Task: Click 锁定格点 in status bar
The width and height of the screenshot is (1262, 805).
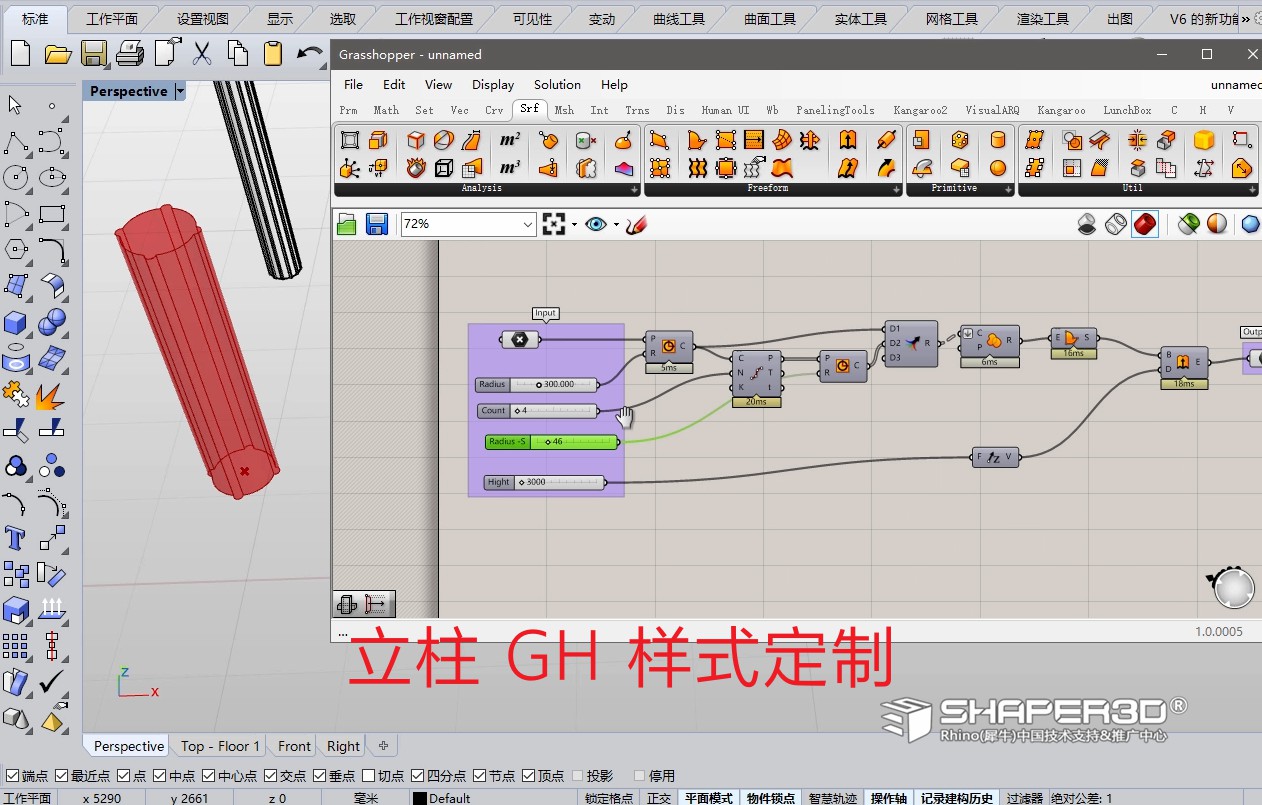Action: click(x=610, y=798)
